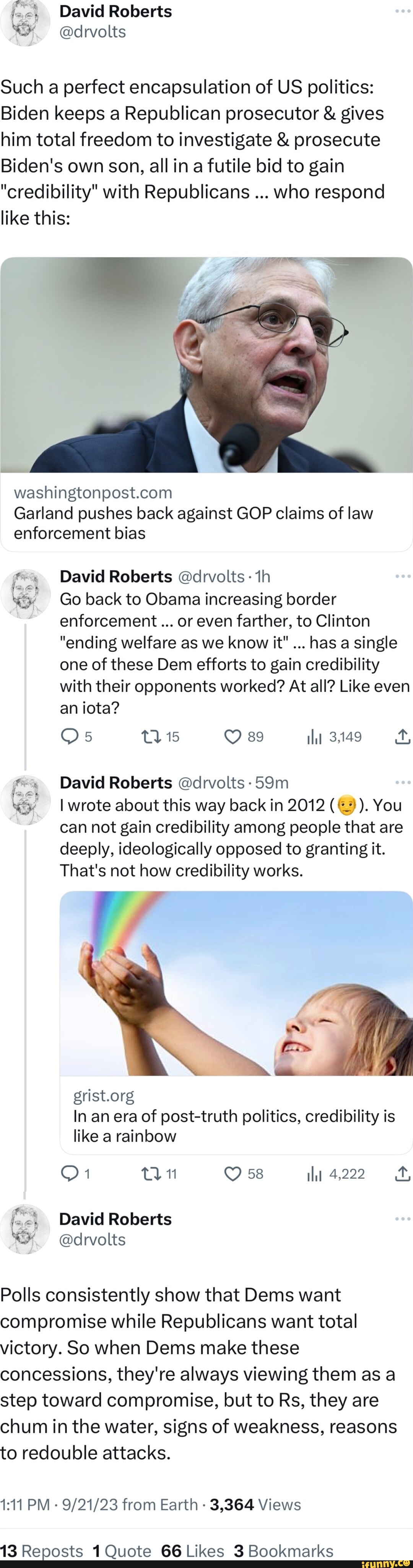
Task: Share the grist.org article tweet
Action: [x=403, y=1174]
